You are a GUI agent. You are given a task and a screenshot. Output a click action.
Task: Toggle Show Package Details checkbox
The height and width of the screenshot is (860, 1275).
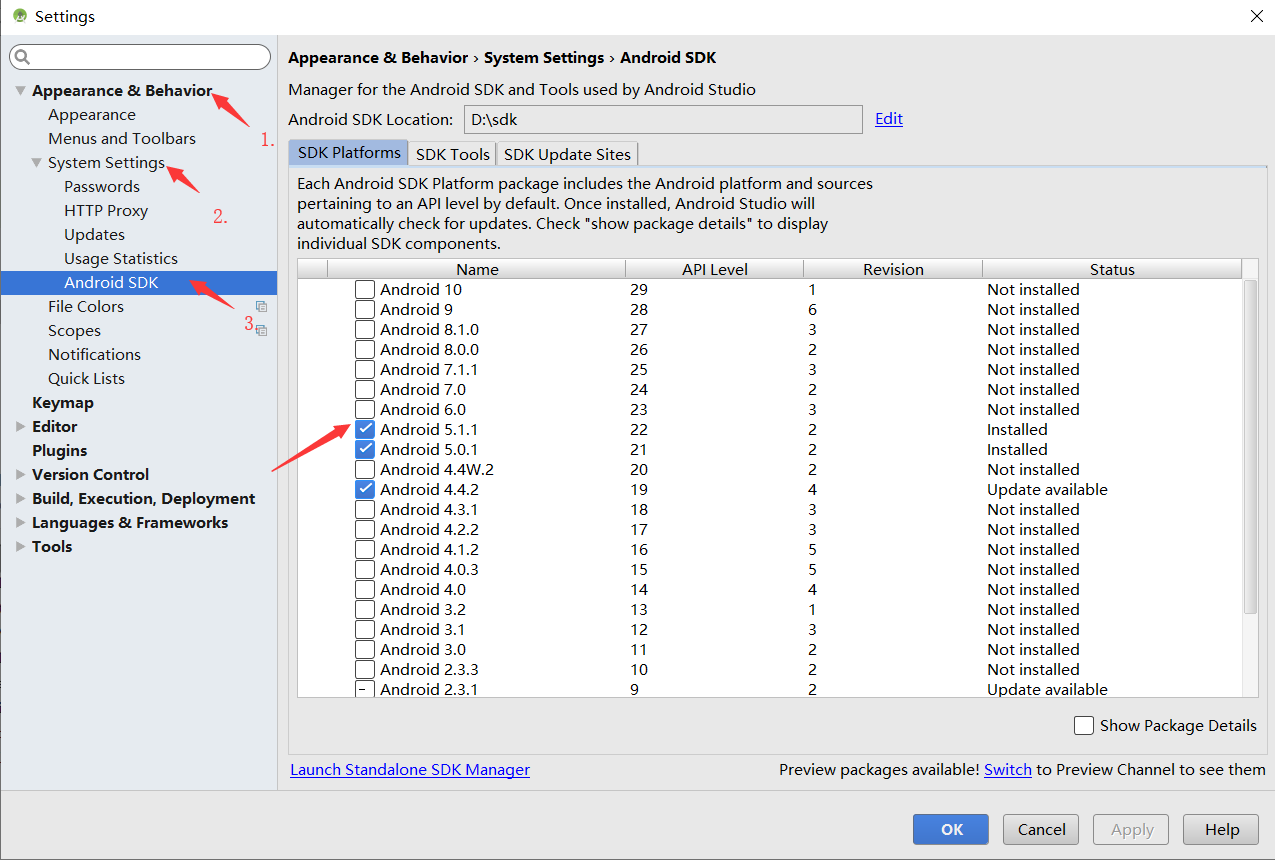[1084, 726]
